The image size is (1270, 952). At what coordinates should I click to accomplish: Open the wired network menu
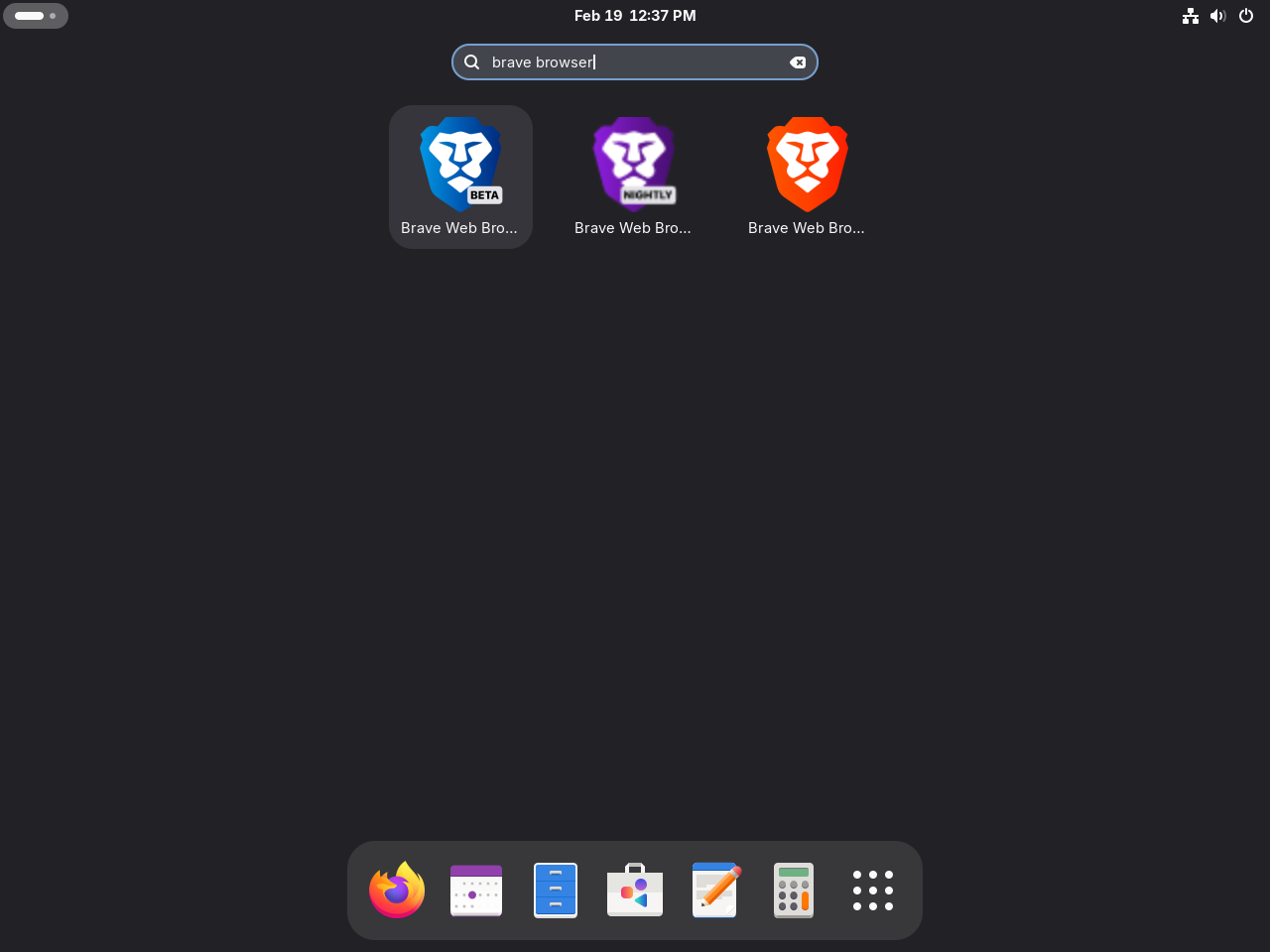(1191, 15)
